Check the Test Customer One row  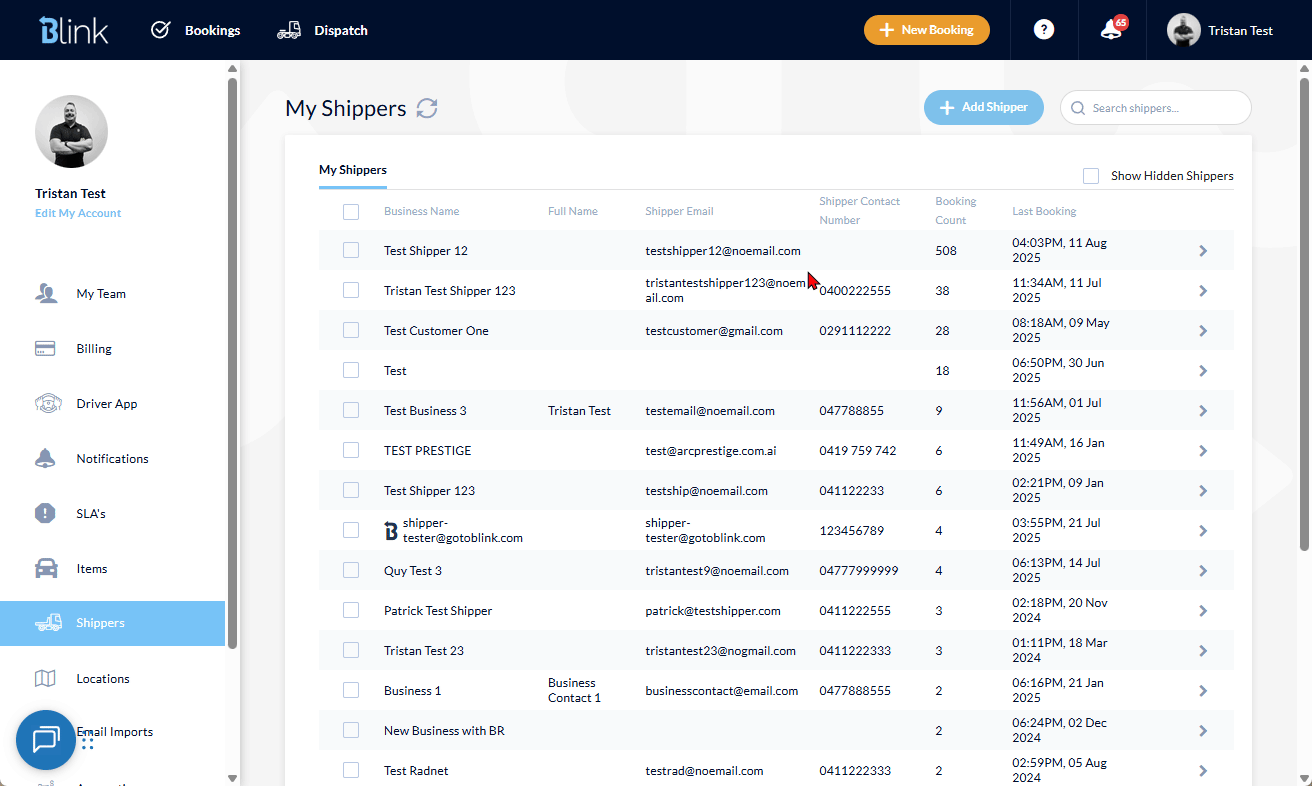[351, 330]
